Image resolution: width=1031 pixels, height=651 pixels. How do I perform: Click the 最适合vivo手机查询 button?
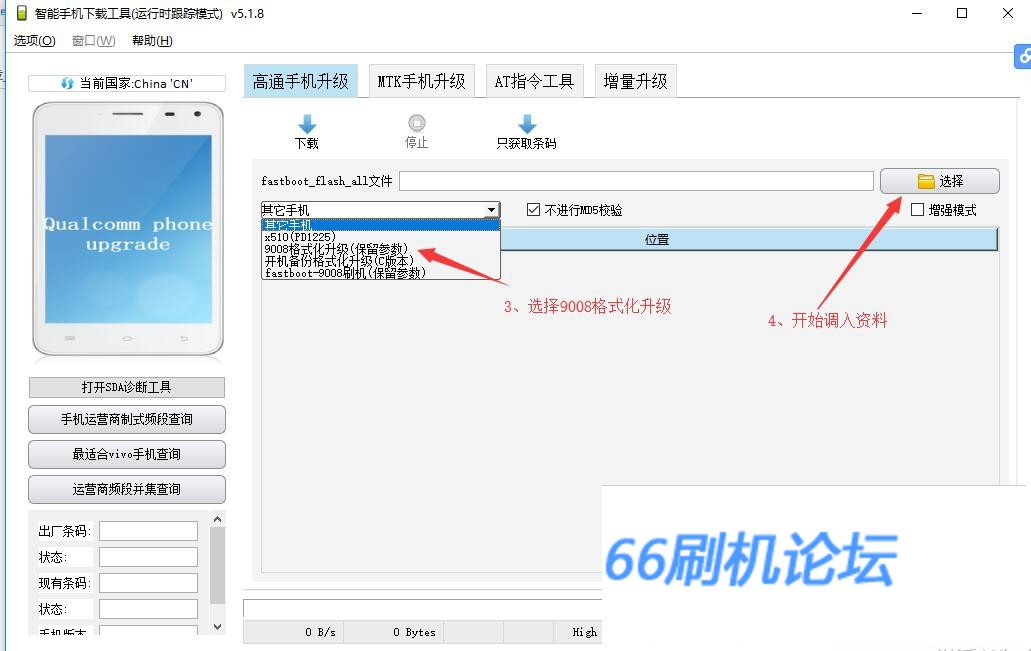127,454
